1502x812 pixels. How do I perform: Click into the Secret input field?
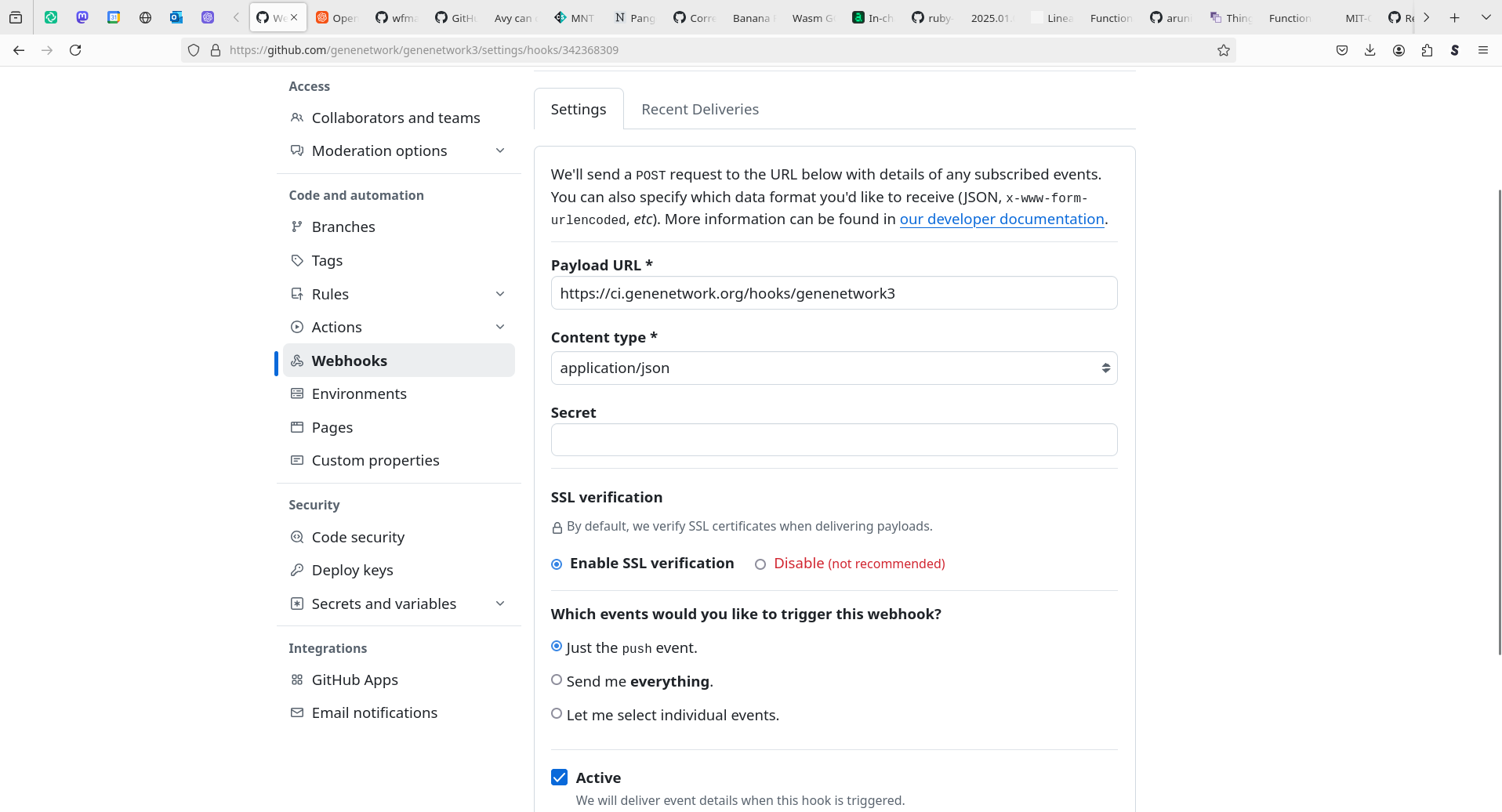[833, 440]
